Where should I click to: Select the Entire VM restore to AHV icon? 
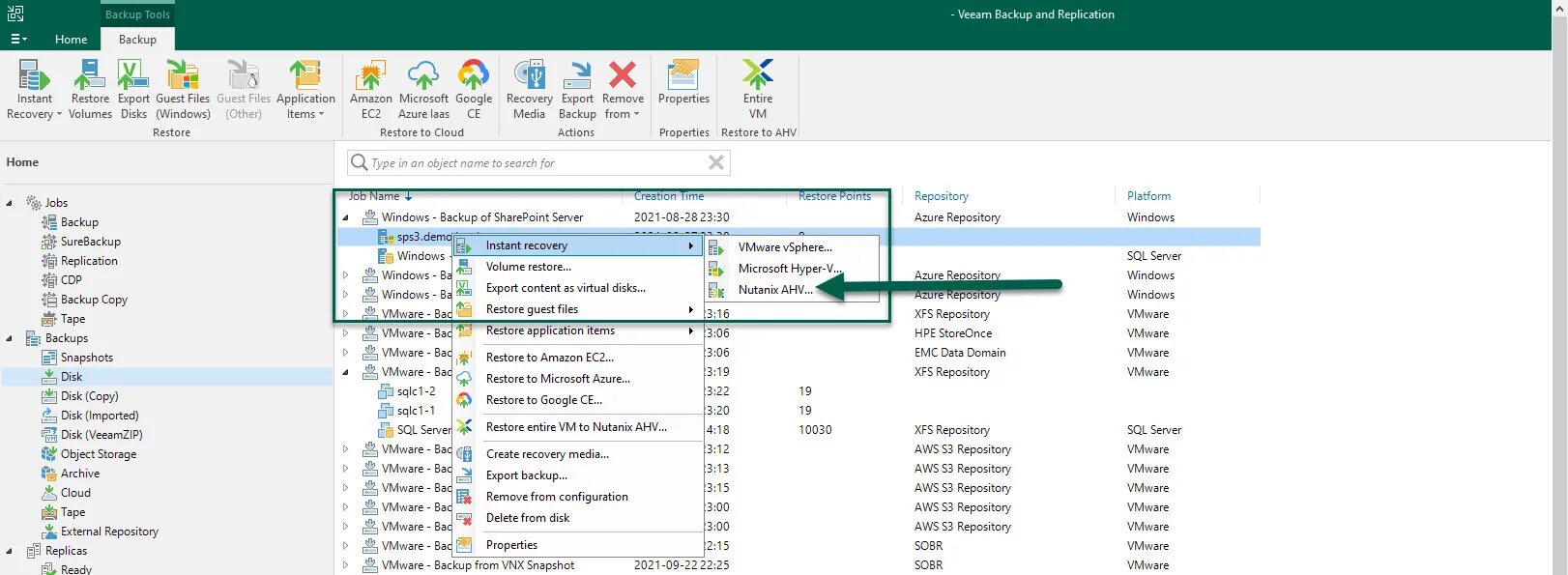pyautogui.click(x=758, y=89)
